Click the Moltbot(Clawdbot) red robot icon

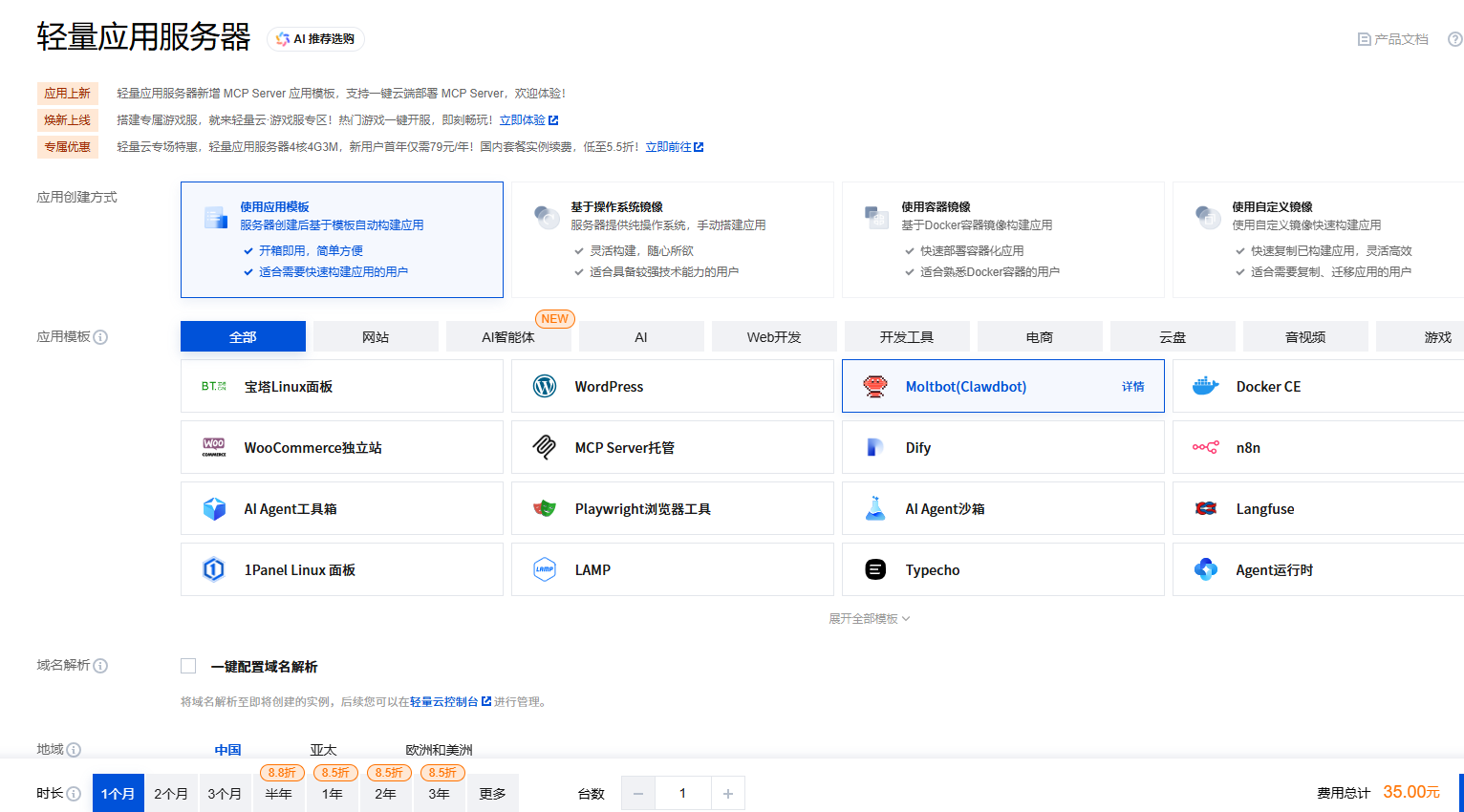click(875, 387)
